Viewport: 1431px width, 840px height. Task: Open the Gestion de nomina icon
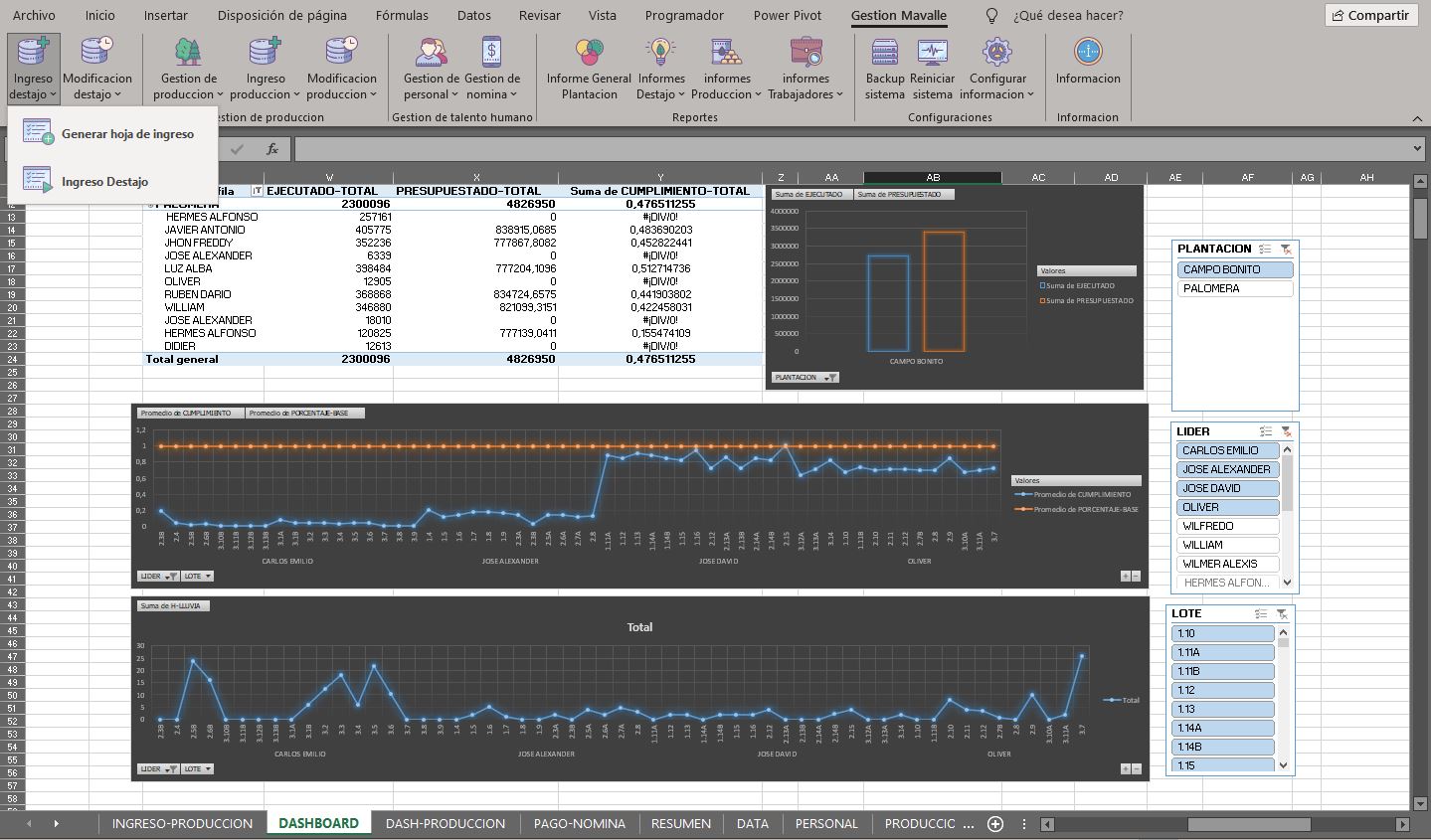[x=492, y=69]
